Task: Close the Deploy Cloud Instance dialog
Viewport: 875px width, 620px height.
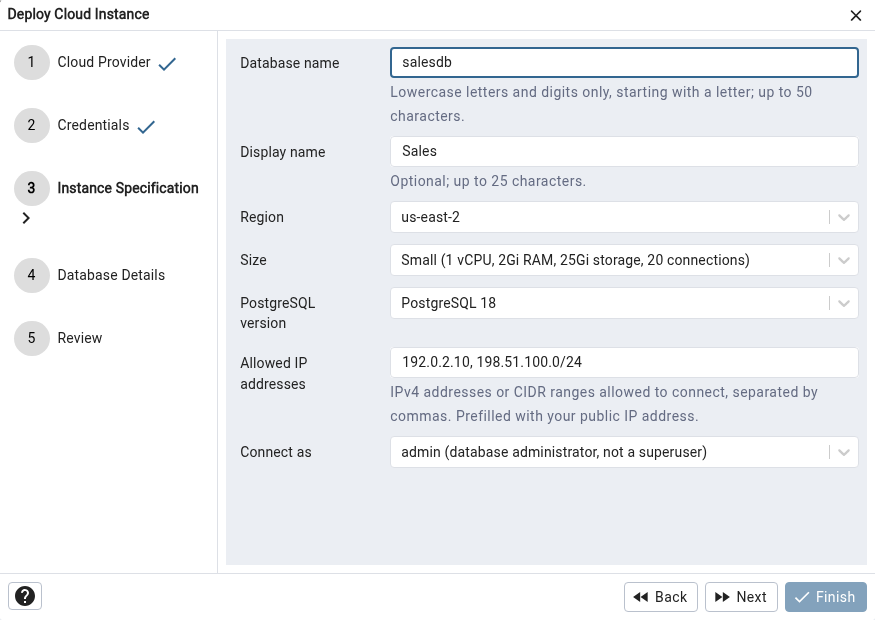Action: (855, 16)
